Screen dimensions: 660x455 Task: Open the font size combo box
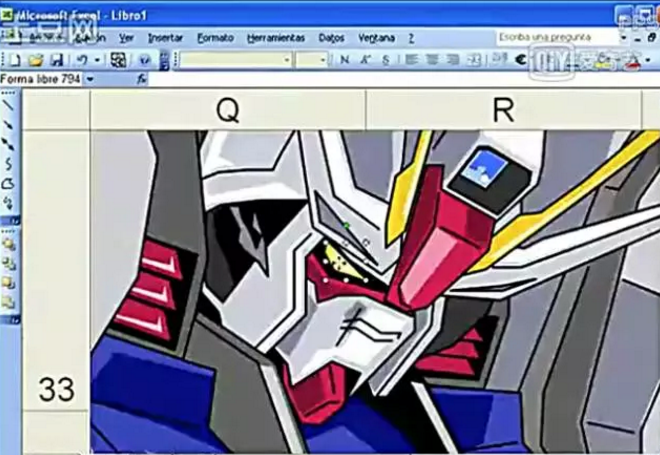coord(311,60)
